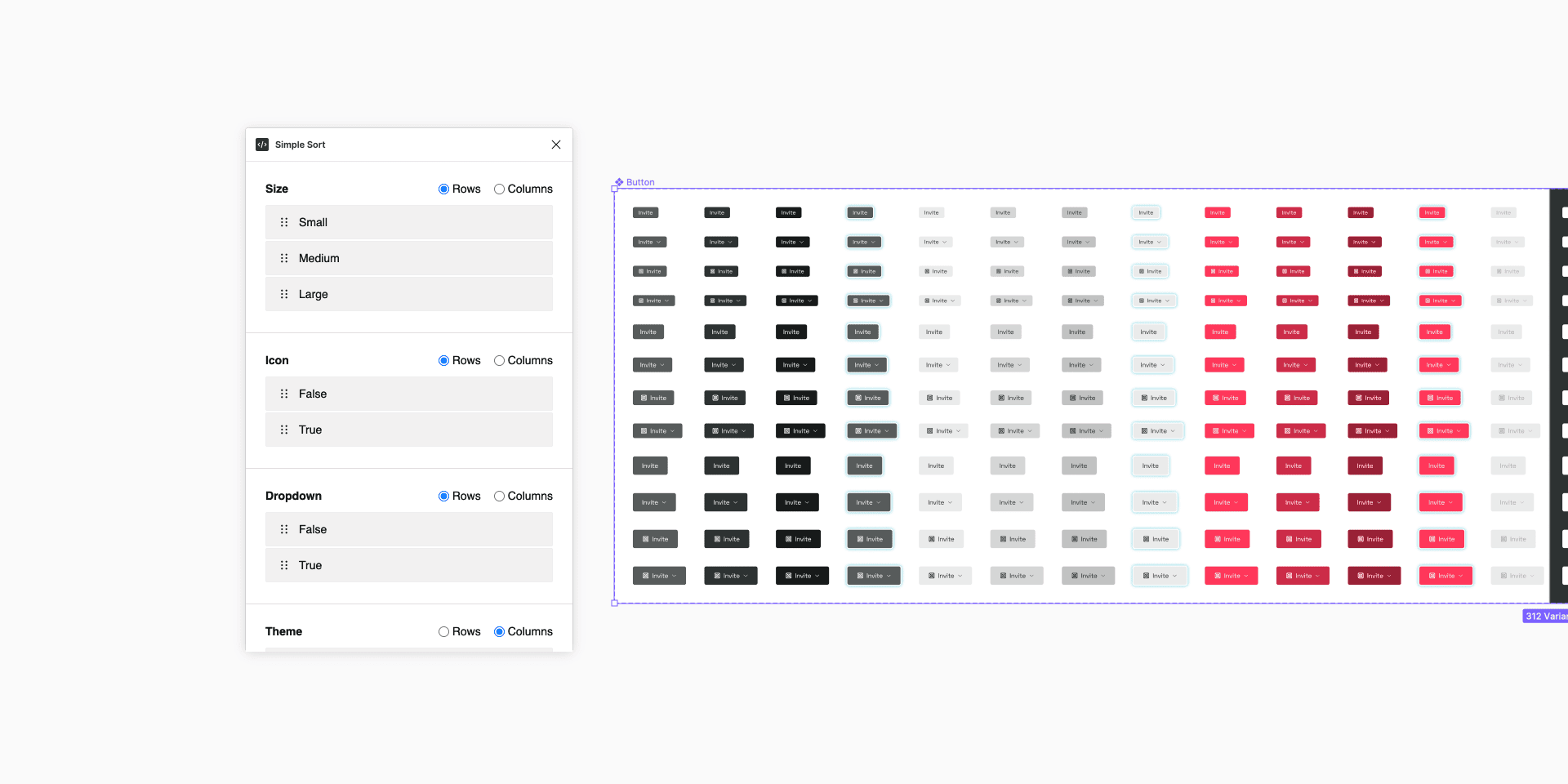Select Columns radio for Icon property

499,360
